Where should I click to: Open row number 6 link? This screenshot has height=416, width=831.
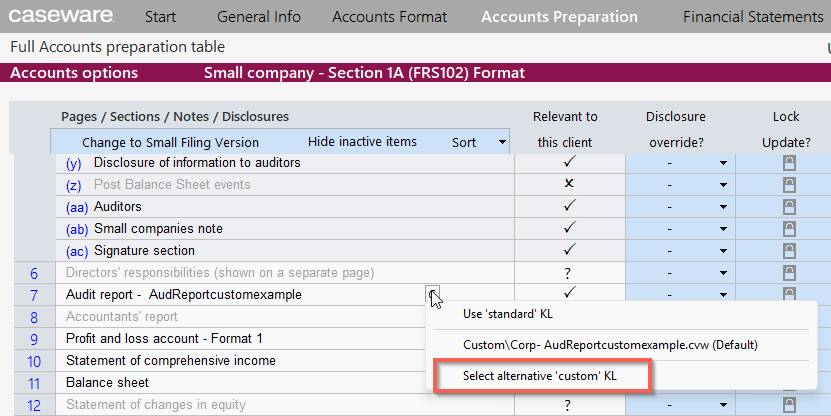tap(34, 273)
